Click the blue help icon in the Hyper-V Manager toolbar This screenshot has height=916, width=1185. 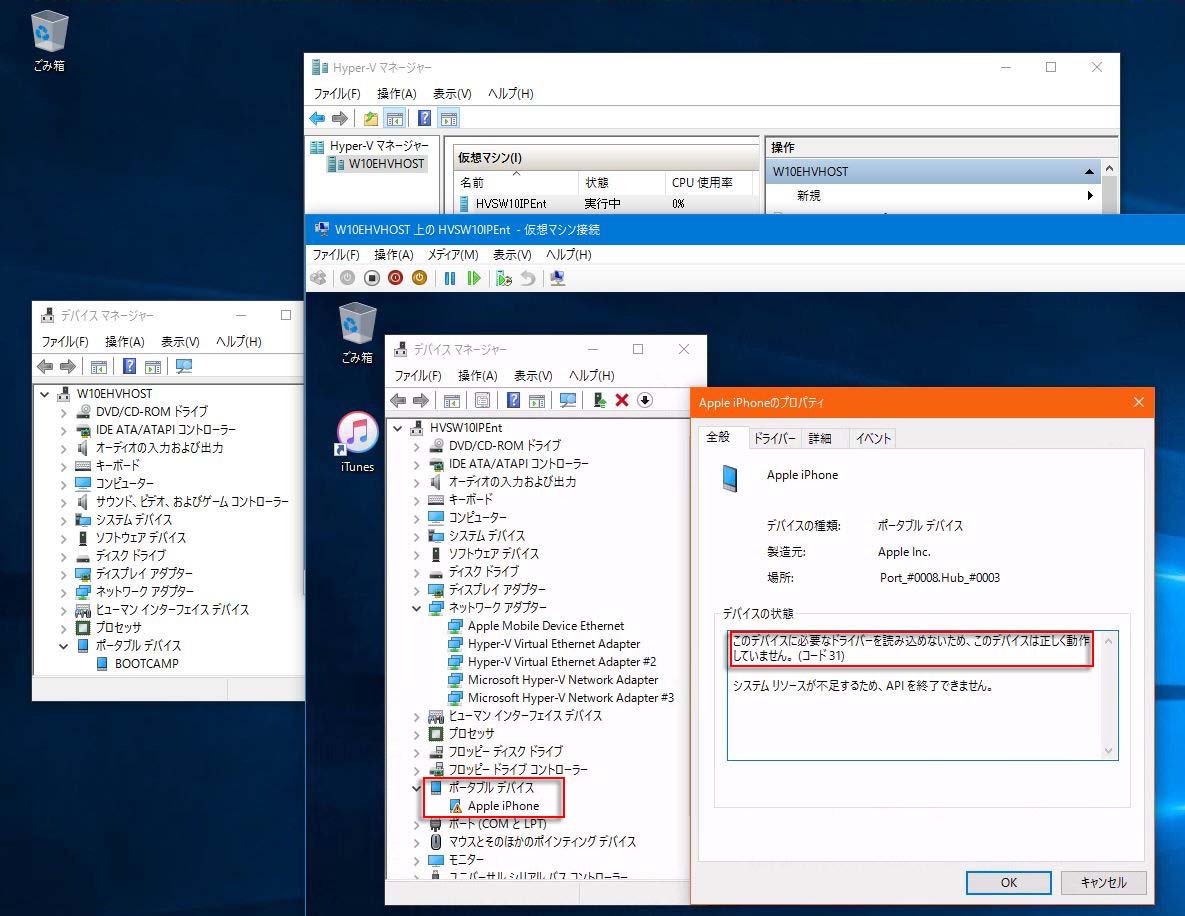tap(425, 118)
